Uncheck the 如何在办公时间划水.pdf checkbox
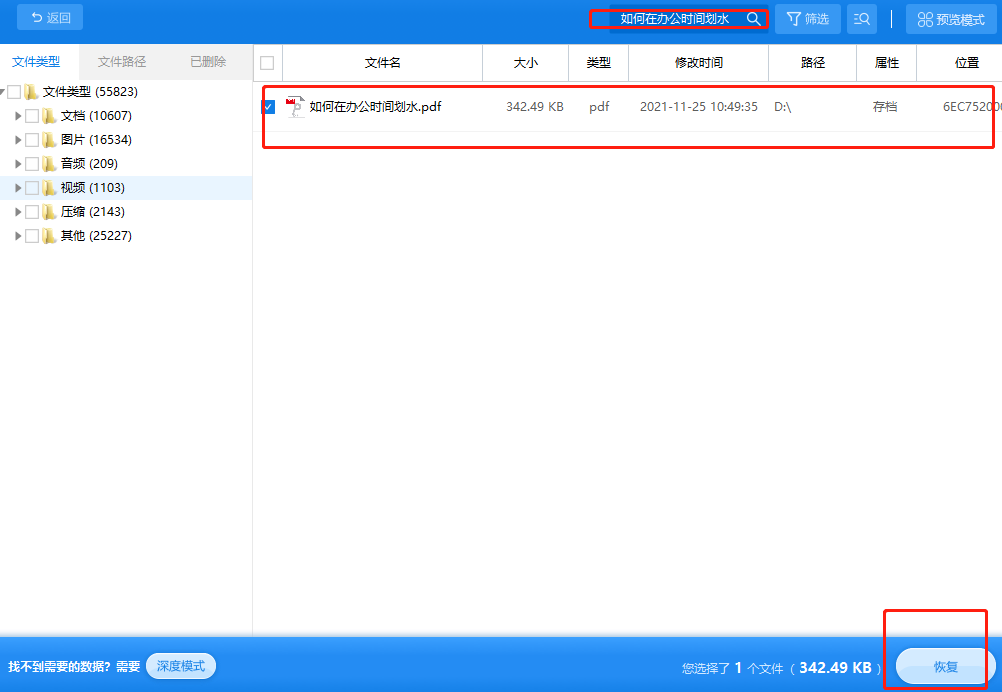This screenshot has height=692, width=1002. coord(268,107)
